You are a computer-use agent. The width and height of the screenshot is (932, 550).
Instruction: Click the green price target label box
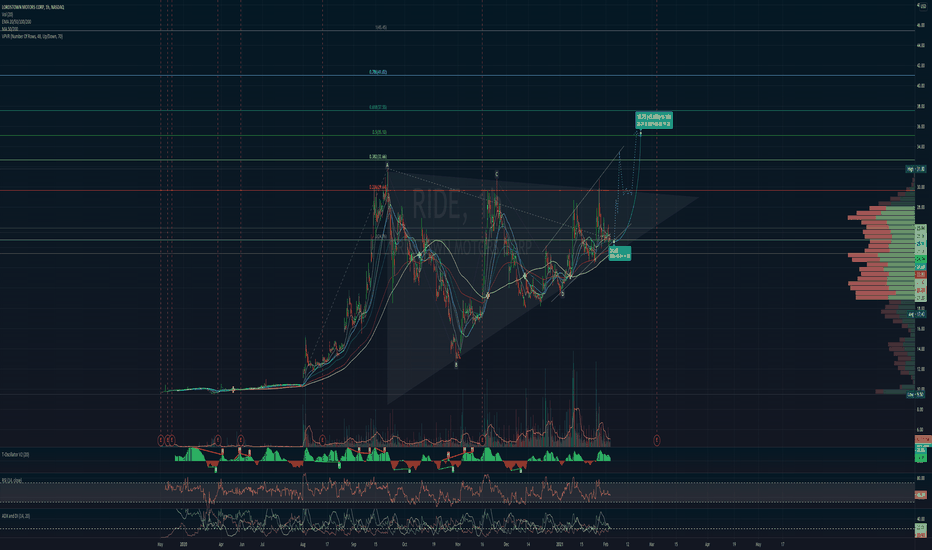point(654,120)
